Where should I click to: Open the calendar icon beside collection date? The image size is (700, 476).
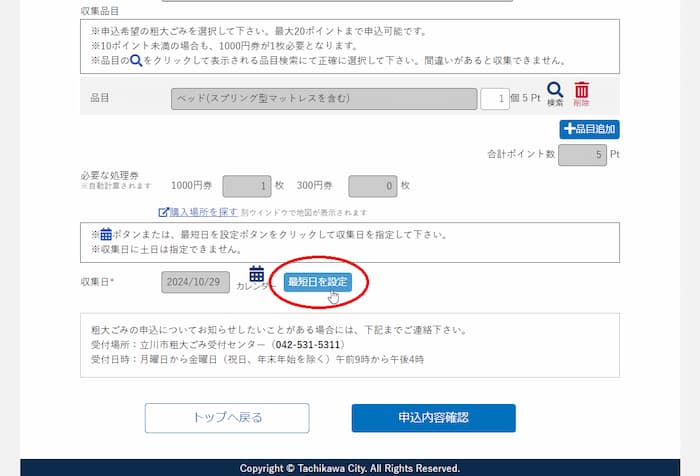click(256, 273)
